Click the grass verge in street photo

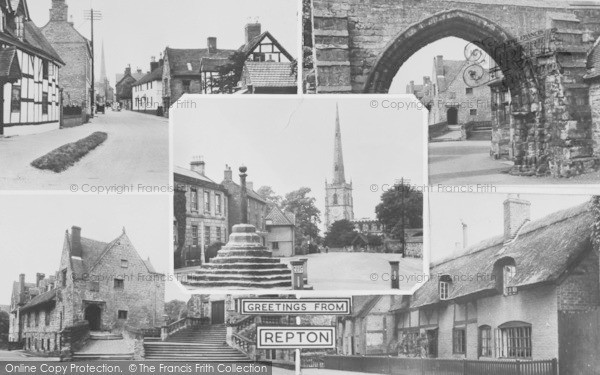[70, 152]
